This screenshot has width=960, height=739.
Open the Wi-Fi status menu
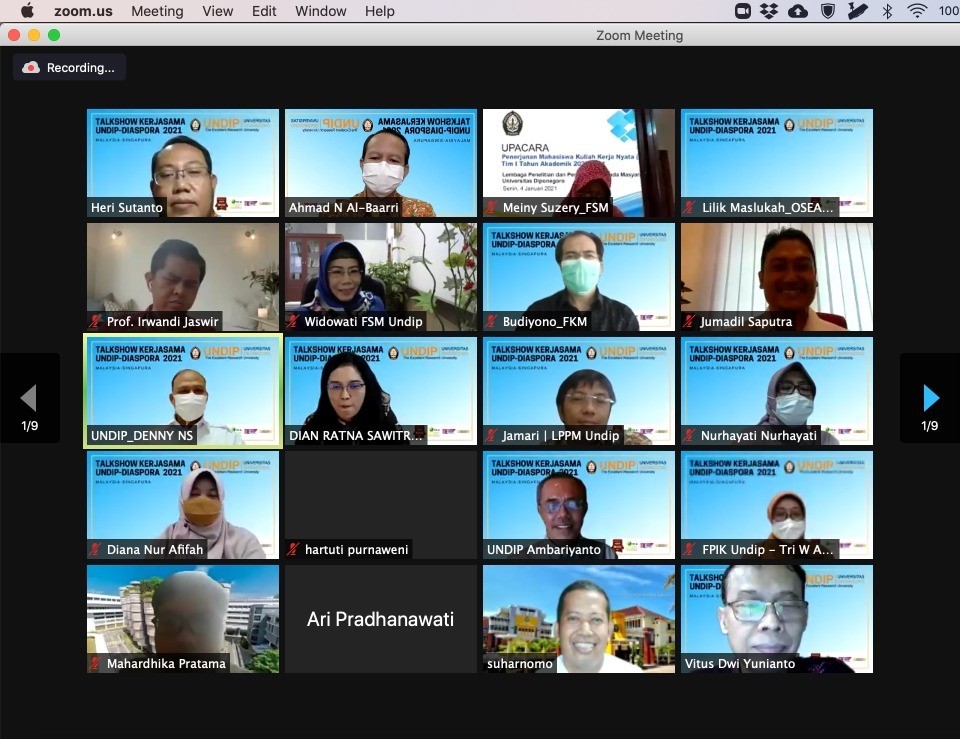(x=917, y=11)
